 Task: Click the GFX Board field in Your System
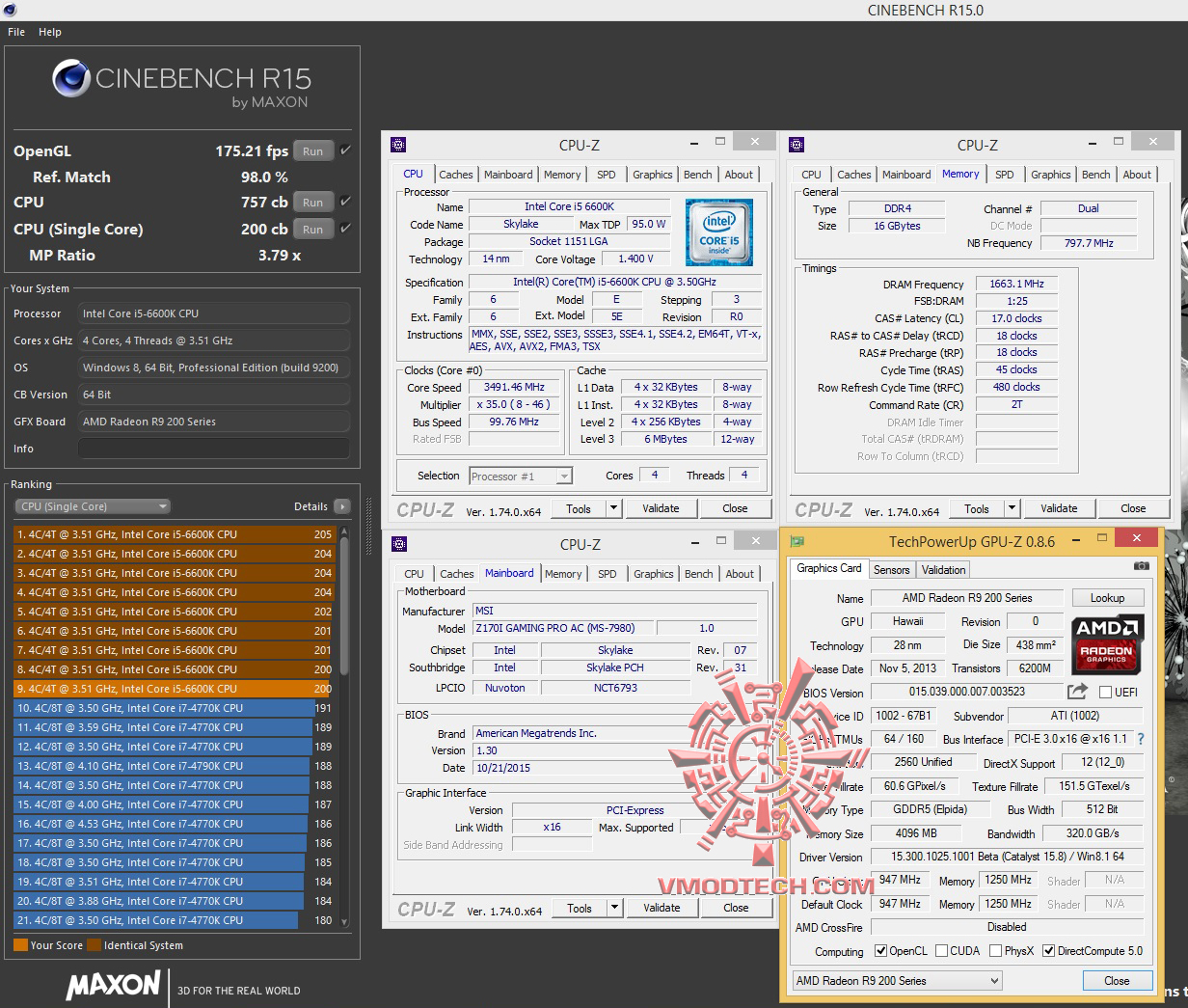[x=214, y=422]
